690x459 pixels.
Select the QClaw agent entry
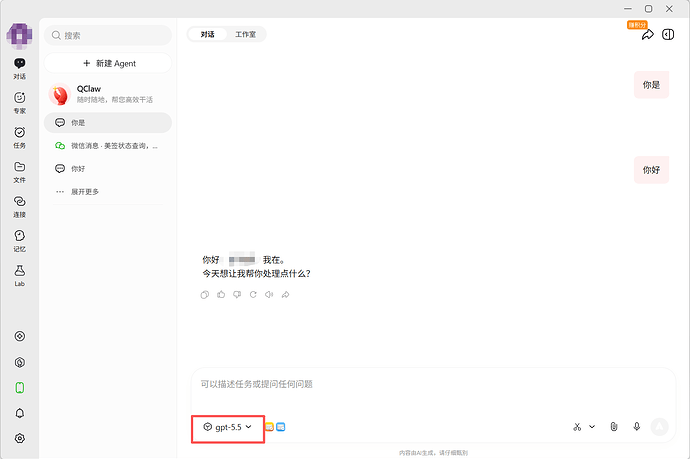108,94
